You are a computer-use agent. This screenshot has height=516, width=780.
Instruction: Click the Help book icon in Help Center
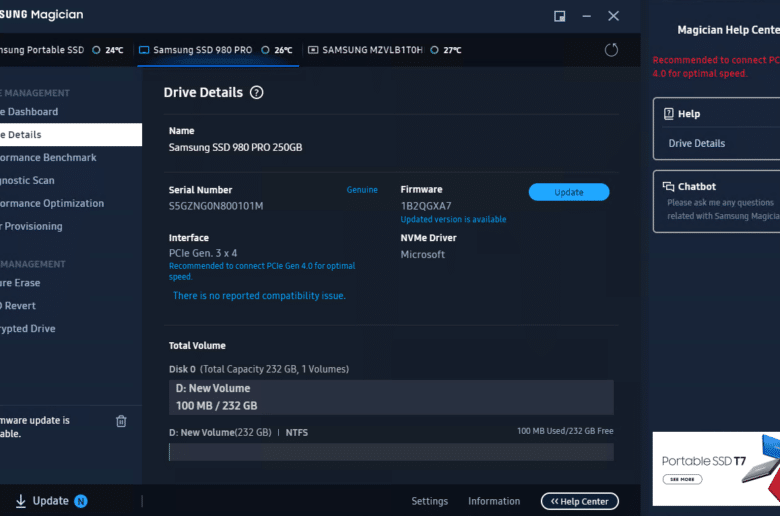pyautogui.click(x=669, y=114)
